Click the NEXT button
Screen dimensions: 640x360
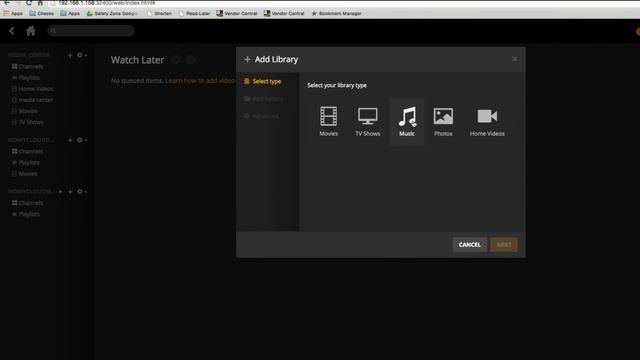(504, 244)
